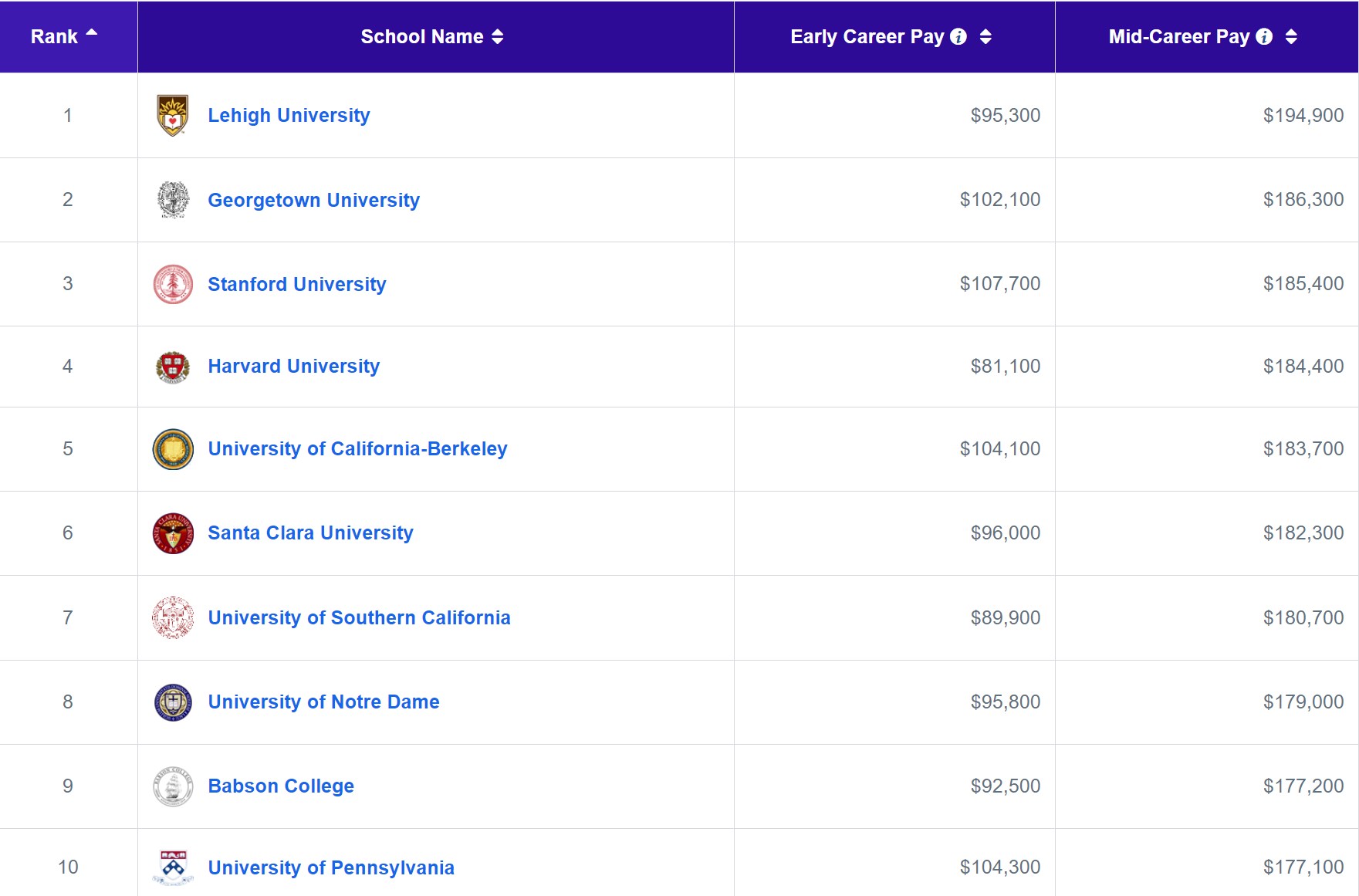1359x896 pixels.
Task: Select Berkeley's early career pay $104,100
Action: coord(999,448)
